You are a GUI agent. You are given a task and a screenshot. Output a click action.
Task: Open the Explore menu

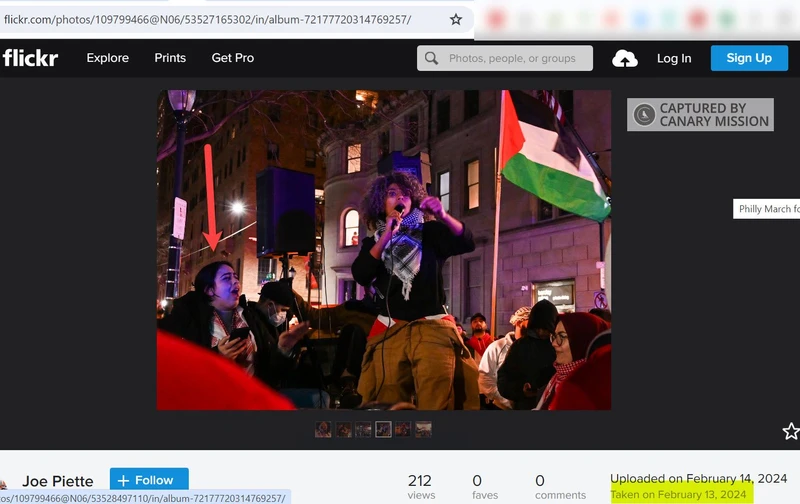tap(107, 58)
